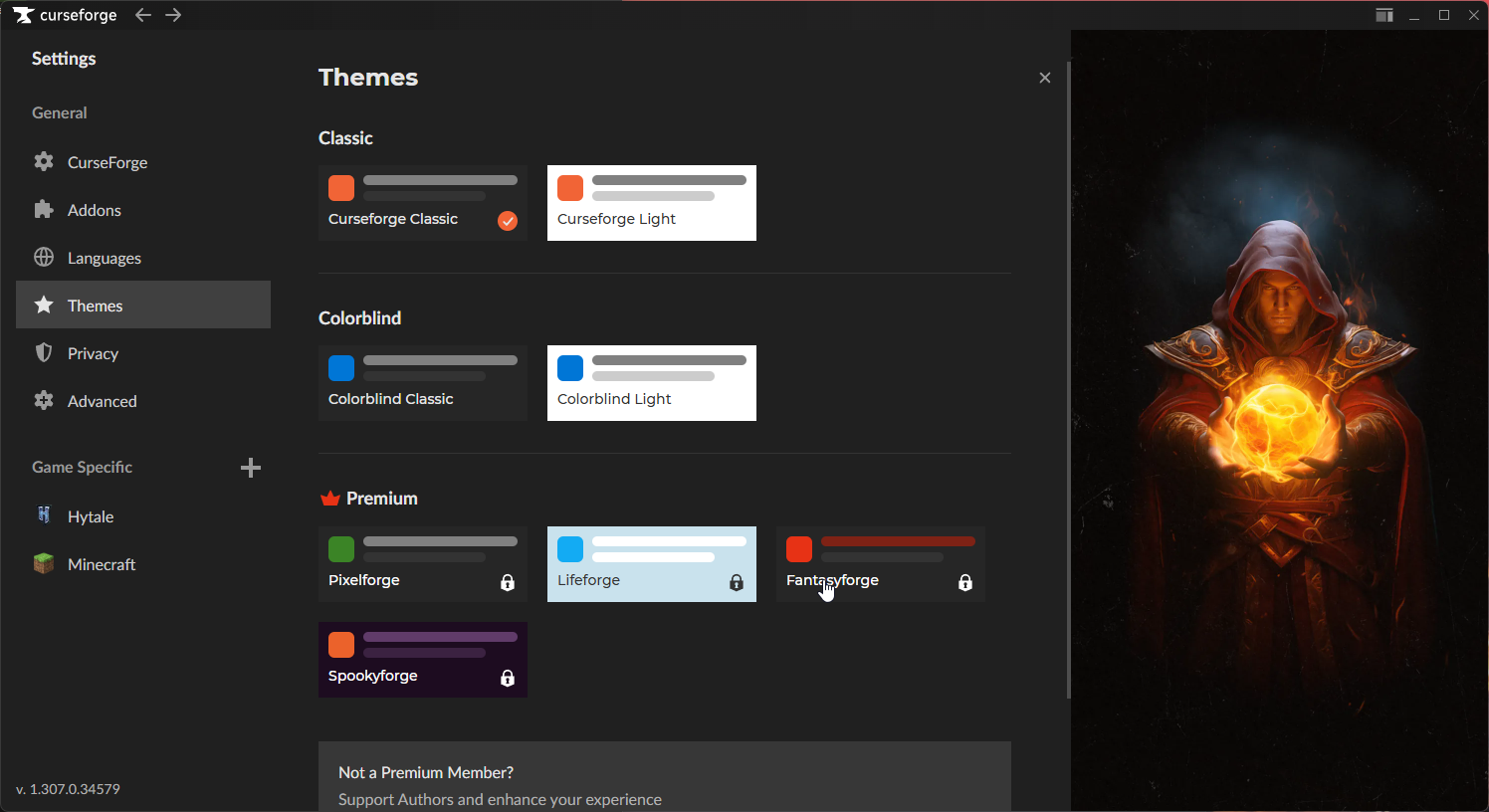Open Minecraft game specific settings
The width and height of the screenshot is (1489, 812).
tap(143, 563)
